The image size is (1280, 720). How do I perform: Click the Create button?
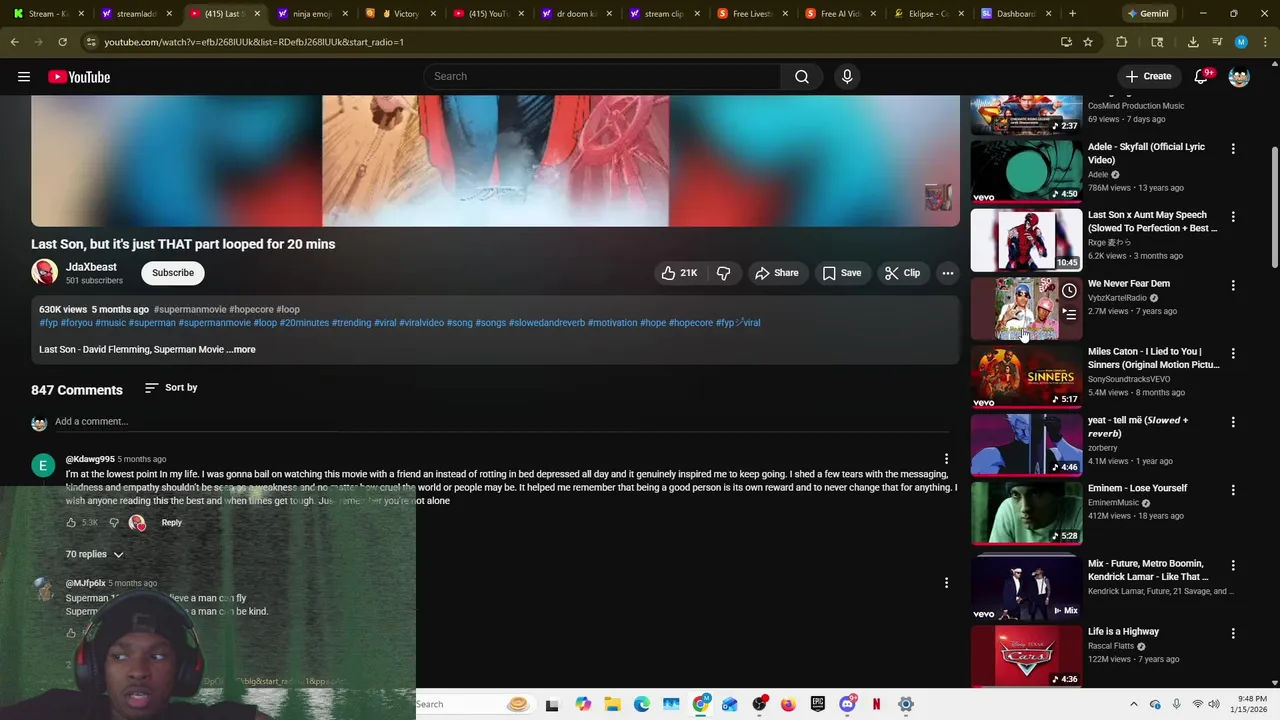pos(1148,77)
